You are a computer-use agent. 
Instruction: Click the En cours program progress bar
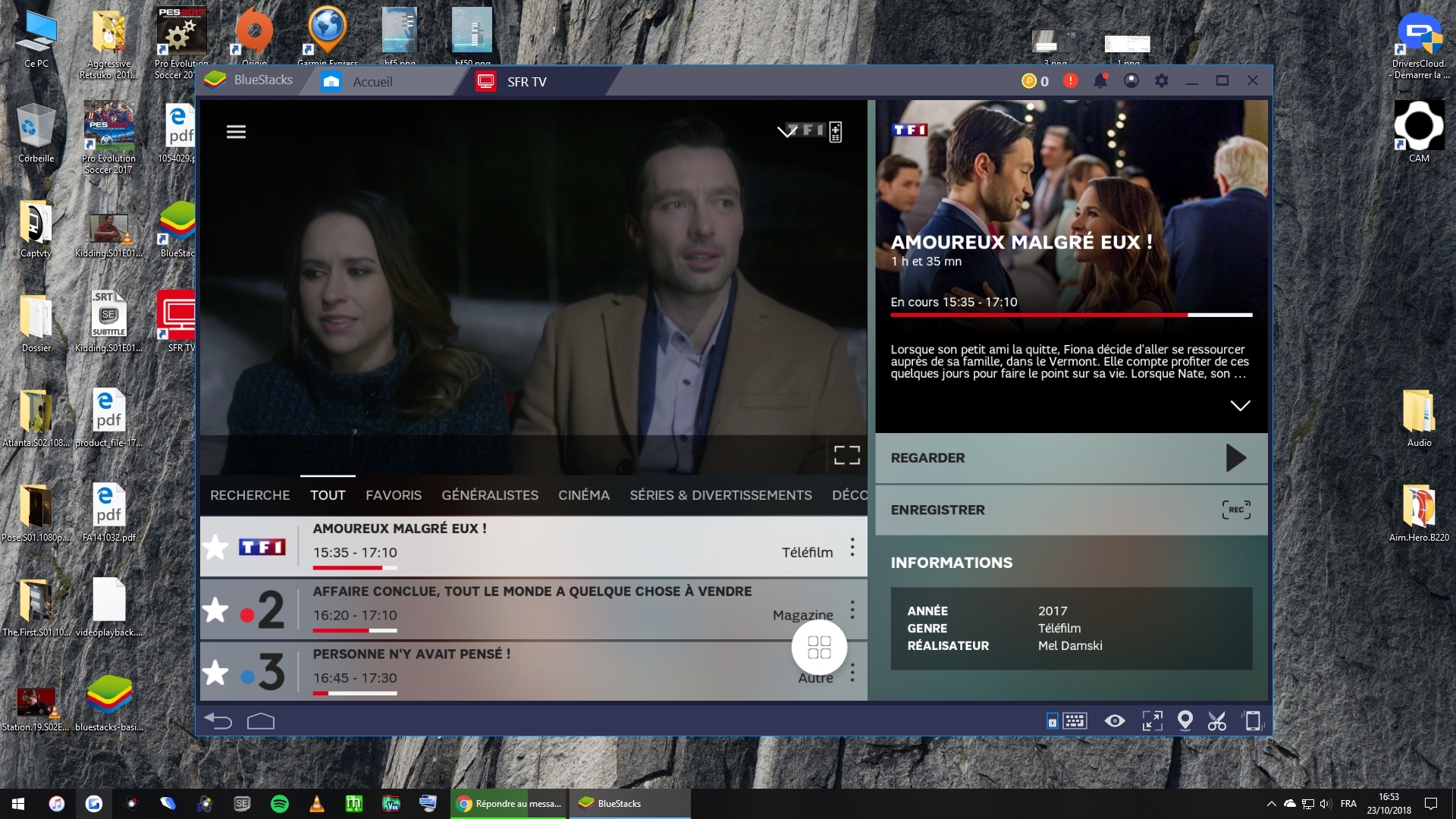(1071, 315)
